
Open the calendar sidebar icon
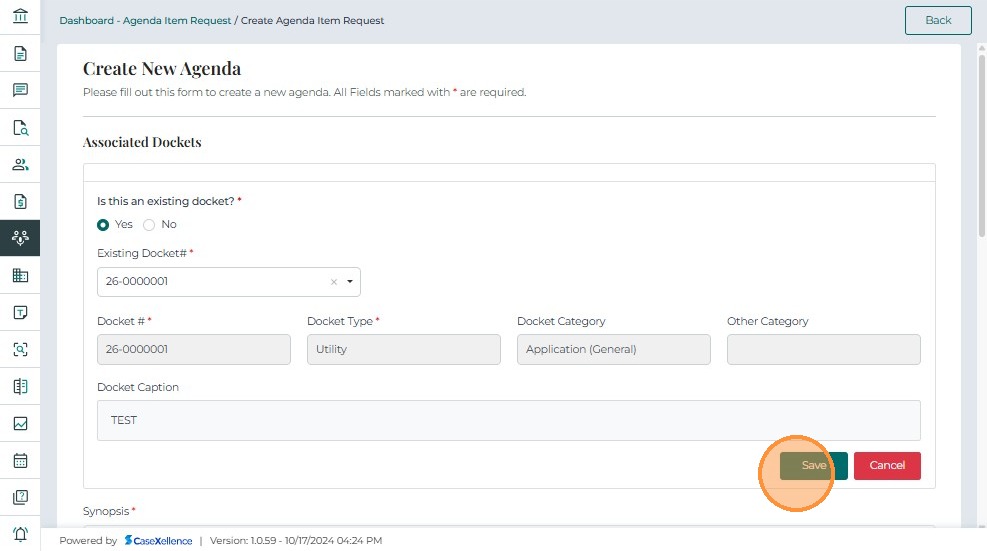[20, 461]
